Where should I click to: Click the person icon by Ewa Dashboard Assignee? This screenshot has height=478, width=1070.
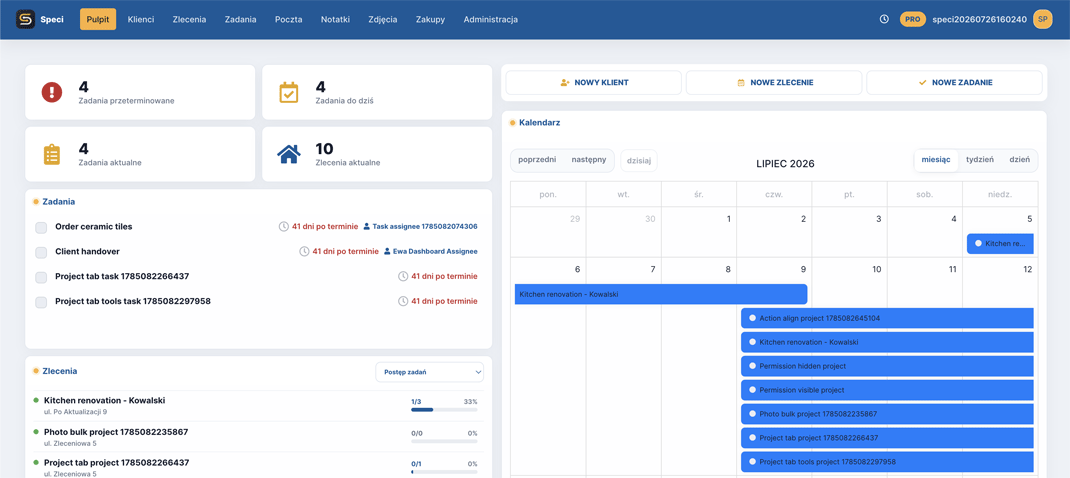pyautogui.click(x=387, y=251)
